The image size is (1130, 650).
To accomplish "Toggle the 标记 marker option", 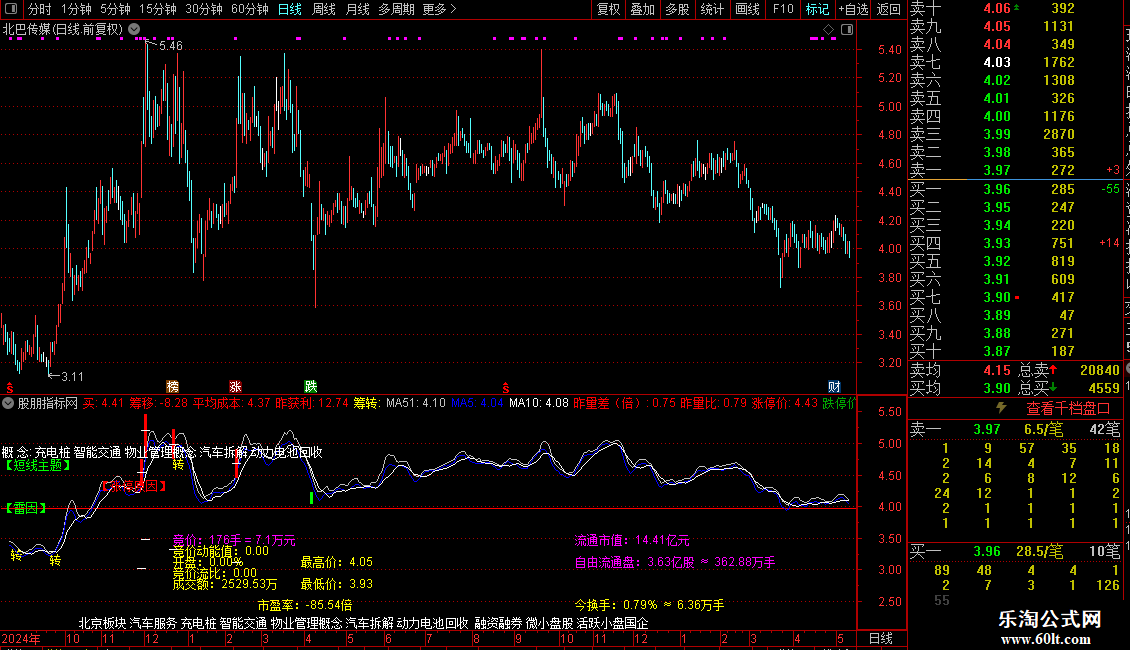I will pos(817,9).
